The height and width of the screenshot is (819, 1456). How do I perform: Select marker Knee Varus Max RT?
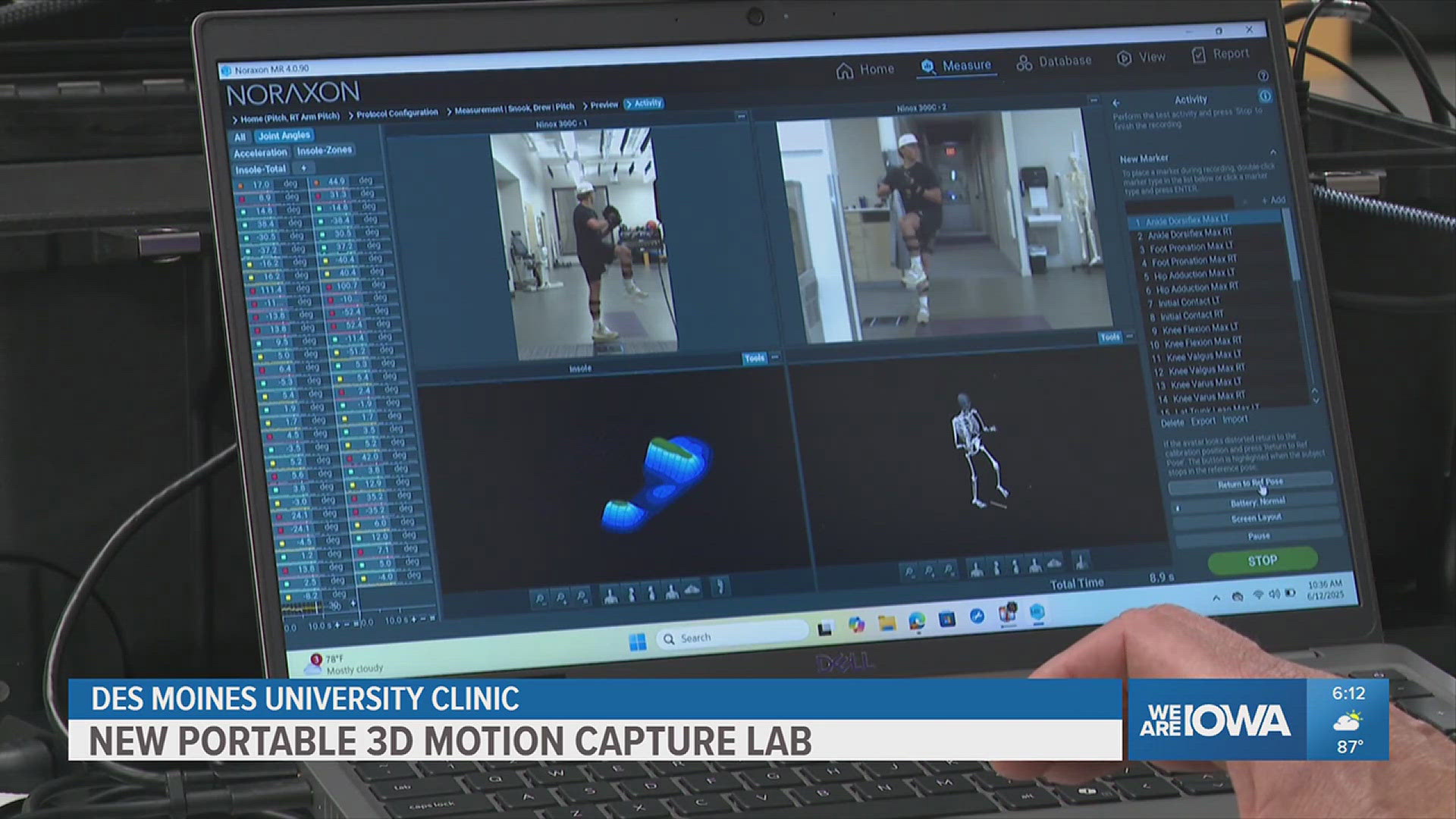pyautogui.click(x=1201, y=397)
